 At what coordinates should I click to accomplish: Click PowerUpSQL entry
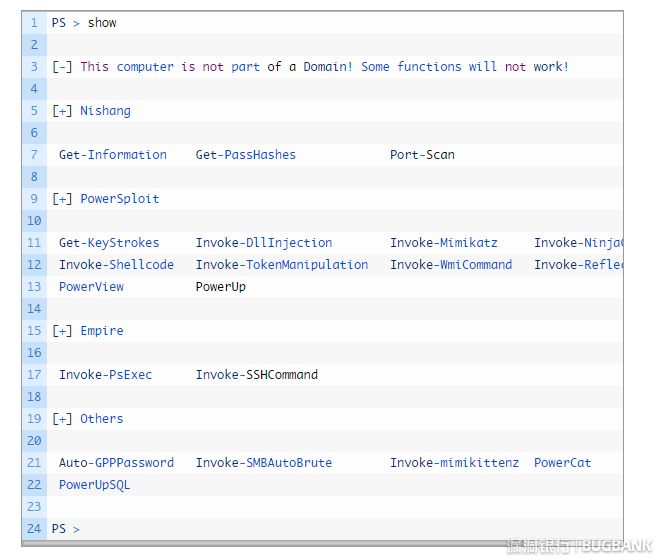coord(95,485)
